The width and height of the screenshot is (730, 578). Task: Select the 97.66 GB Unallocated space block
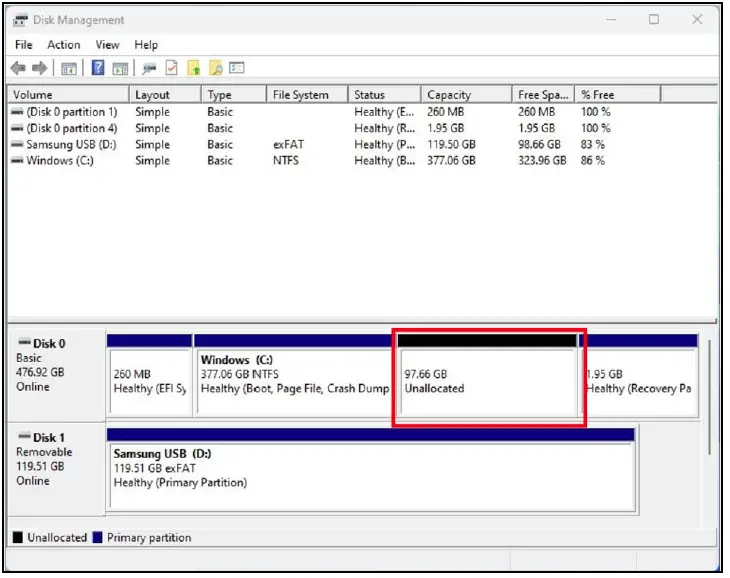coord(487,375)
